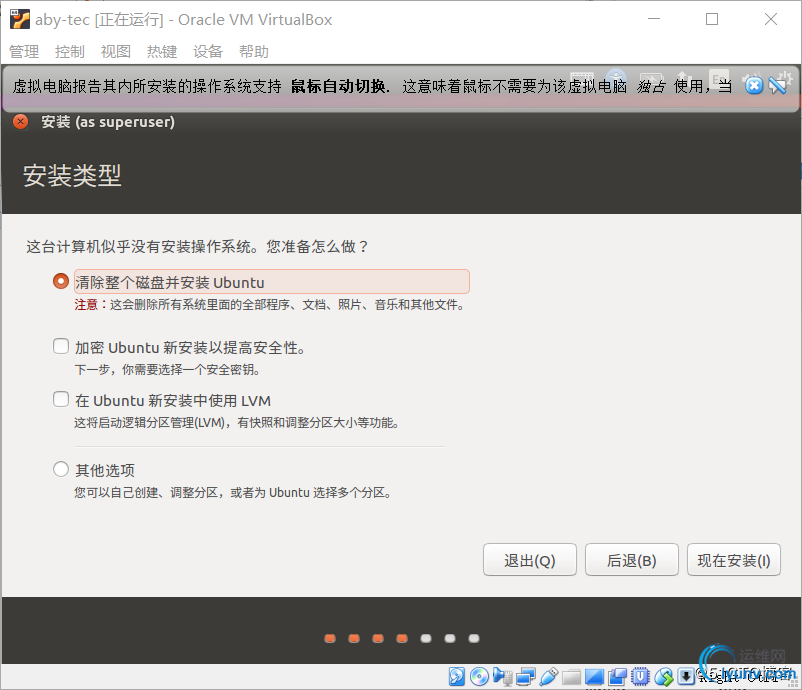
Task: Dismiss the mouse integration notification
Action: coord(754,85)
